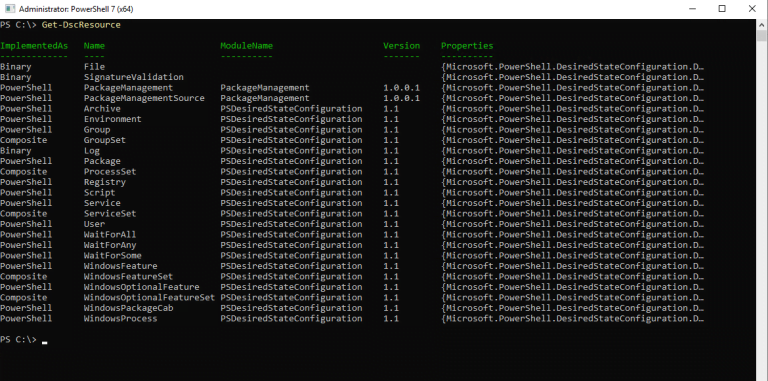Click the Environment resource name
This screenshot has height=381, width=768.
pyautogui.click(x=113, y=119)
